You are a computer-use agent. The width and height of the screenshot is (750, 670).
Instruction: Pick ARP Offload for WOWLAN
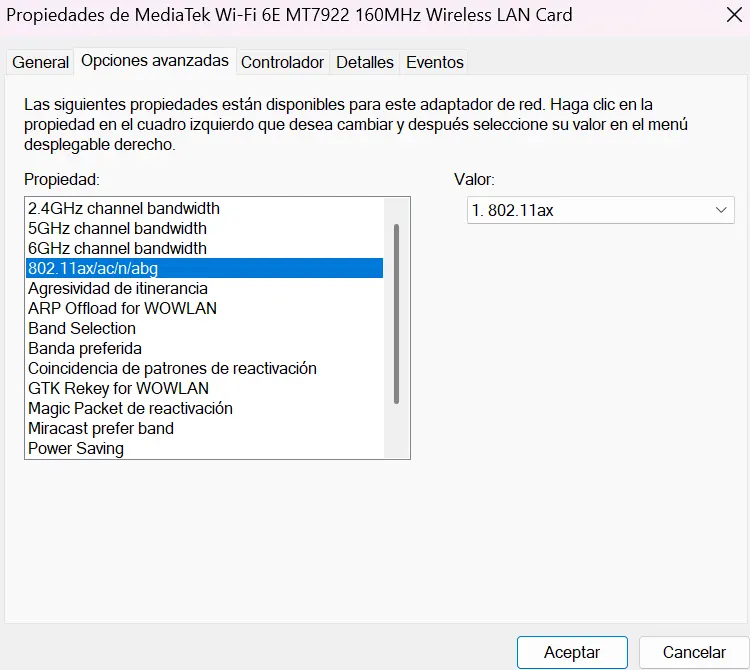tap(205, 308)
